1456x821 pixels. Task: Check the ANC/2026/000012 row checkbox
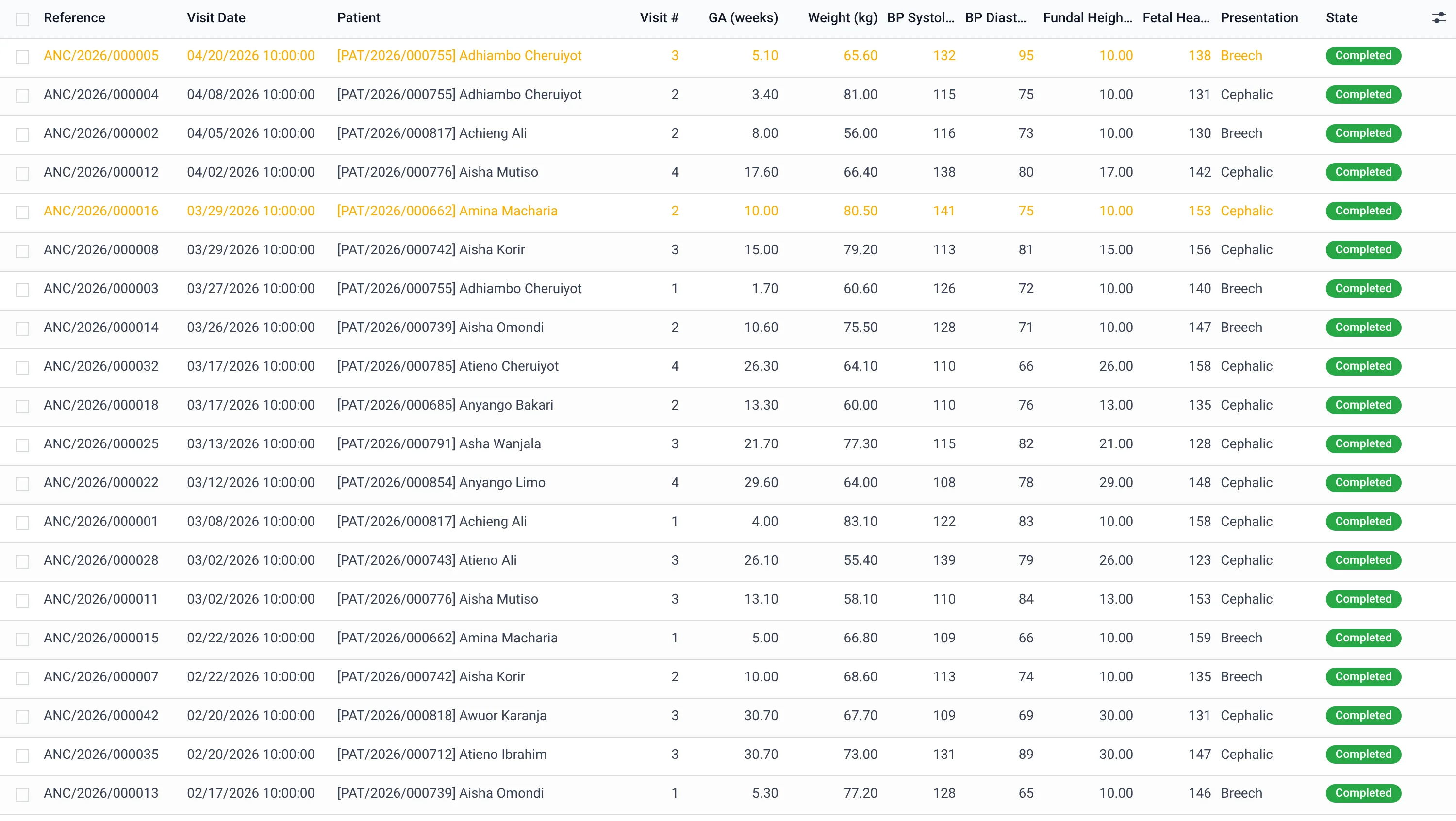click(x=22, y=173)
